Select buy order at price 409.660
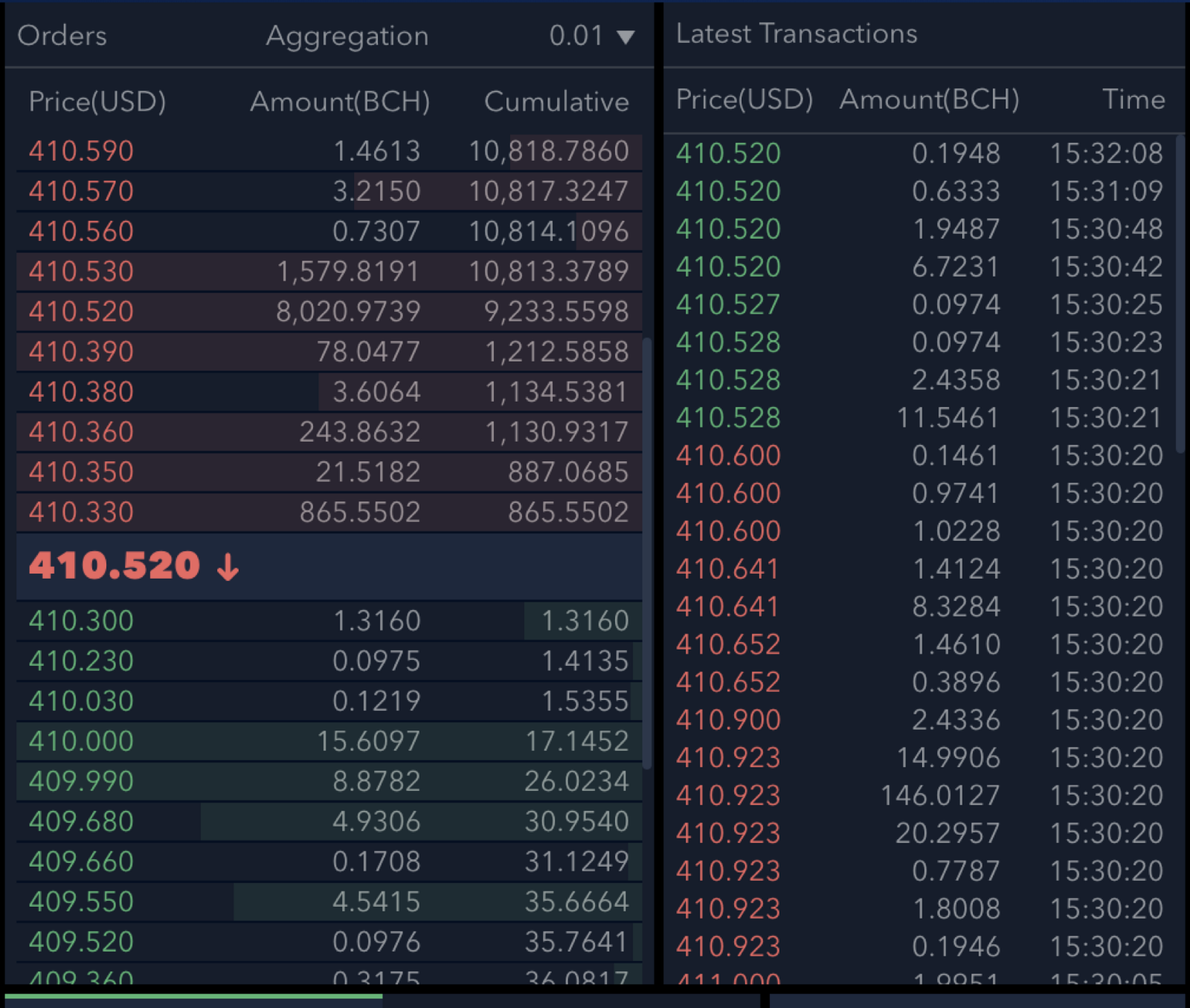Viewport: 1190px width, 1008px height. coord(329,862)
